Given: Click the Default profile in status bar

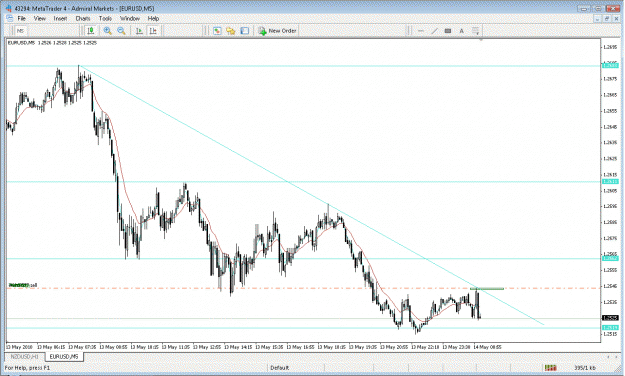Looking at the screenshot, I should pos(279,368).
